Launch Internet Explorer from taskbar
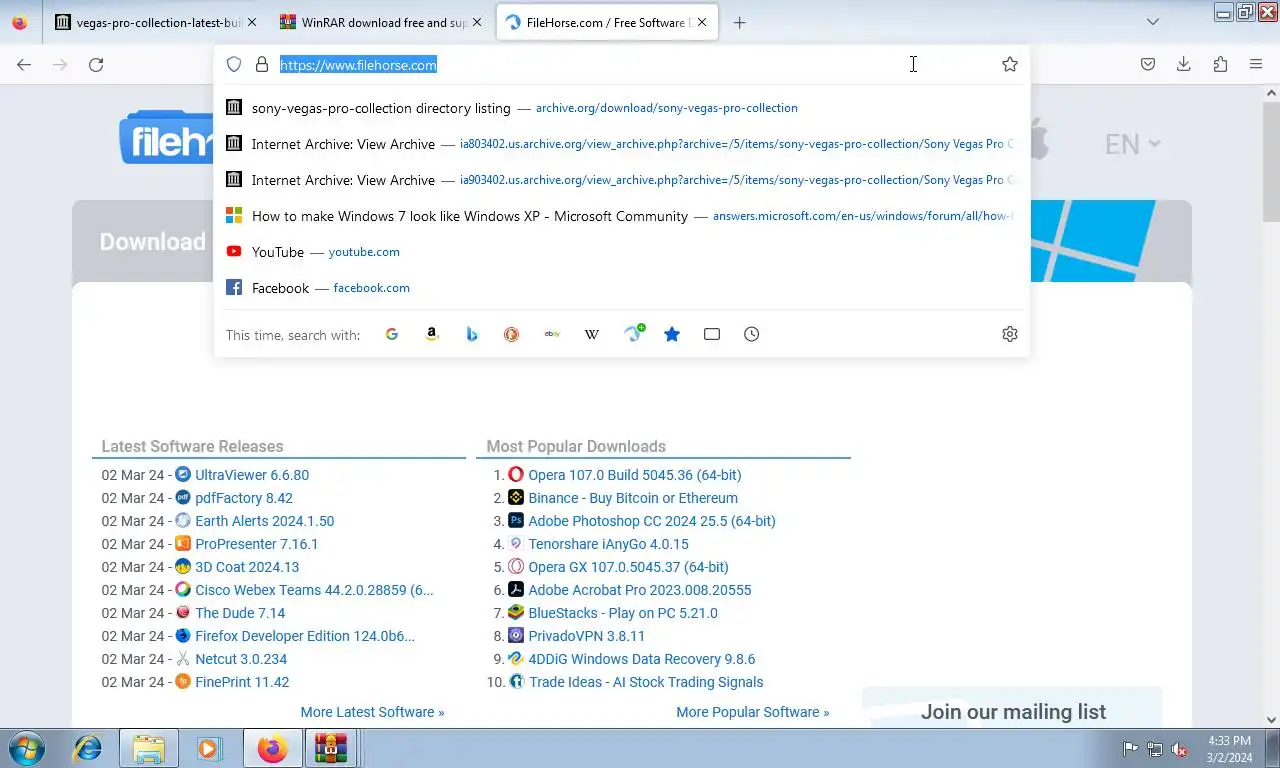1280x768 pixels. (88, 748)
